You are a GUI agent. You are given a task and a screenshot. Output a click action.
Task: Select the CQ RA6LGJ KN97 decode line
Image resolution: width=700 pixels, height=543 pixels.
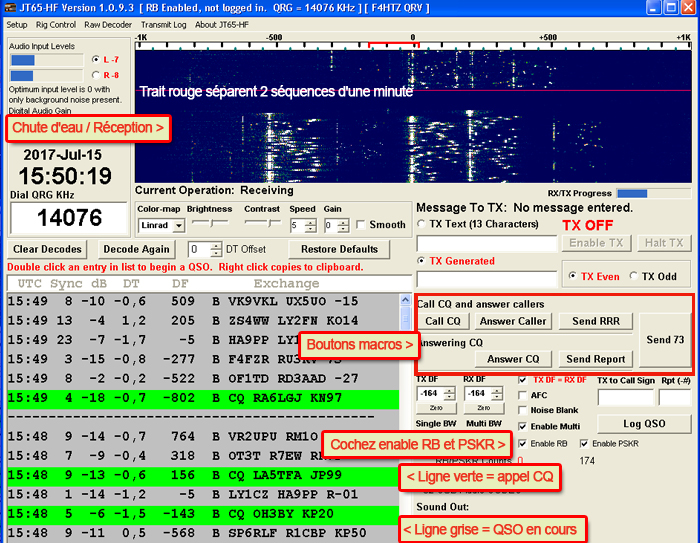click(203, 398)
